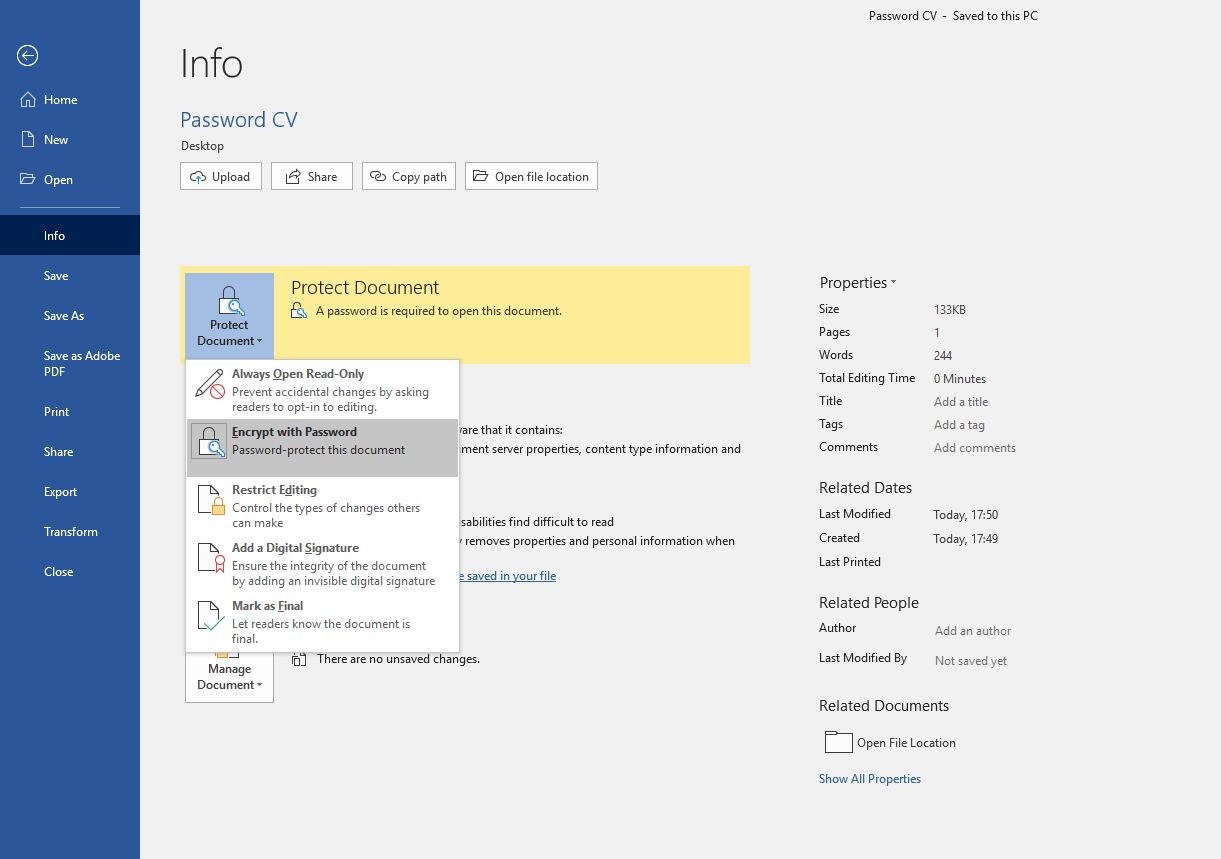1221x859 pixels.
Task: Expand the Properties dropdown header
Action: pos(858,283)
